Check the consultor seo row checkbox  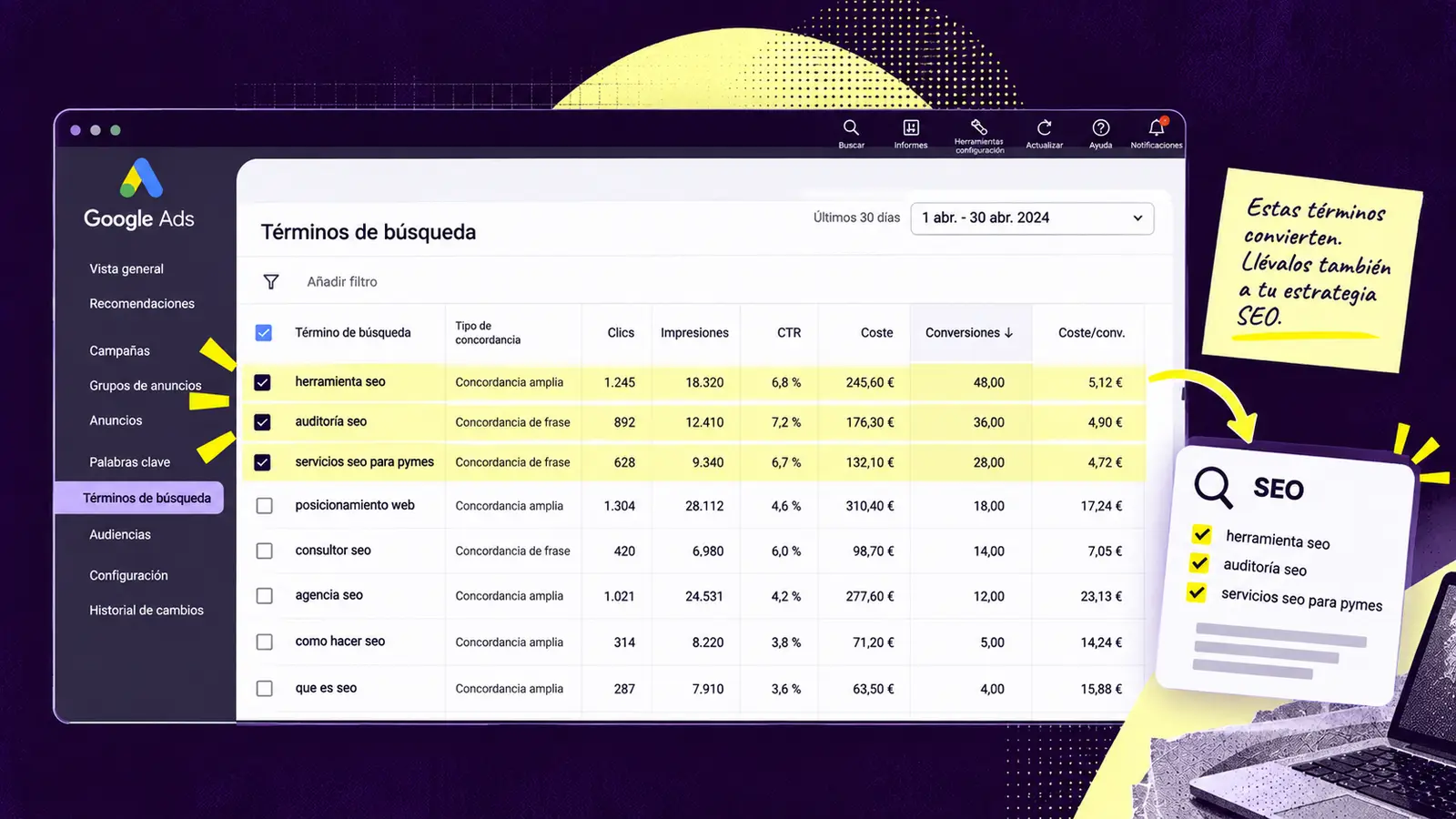pos(265,551)
